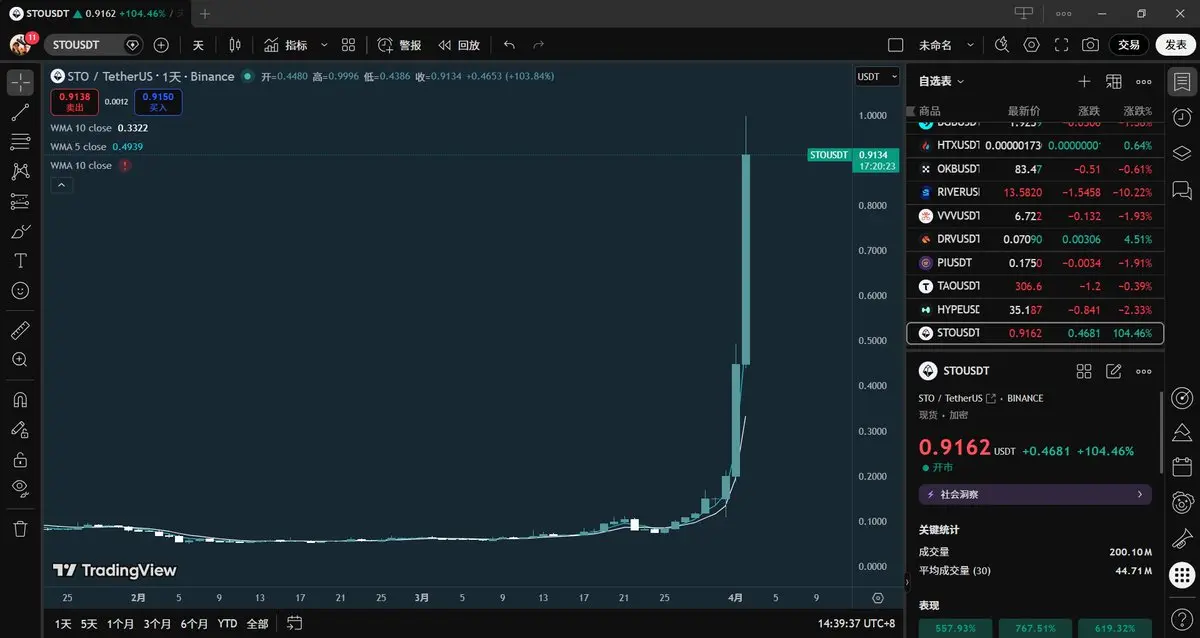Viewport: 1200px width, 638px height.
Task: Undo the last chart action
Action: pyautogui.click(x=510, y=45)
